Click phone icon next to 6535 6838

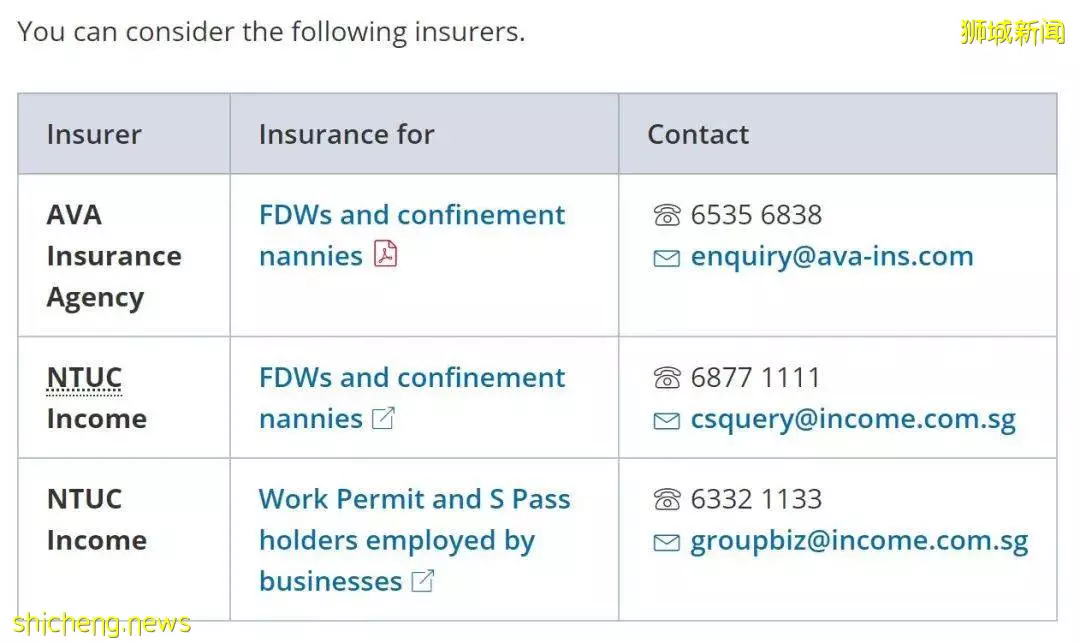pyautogui.click(x=667, y=215)
